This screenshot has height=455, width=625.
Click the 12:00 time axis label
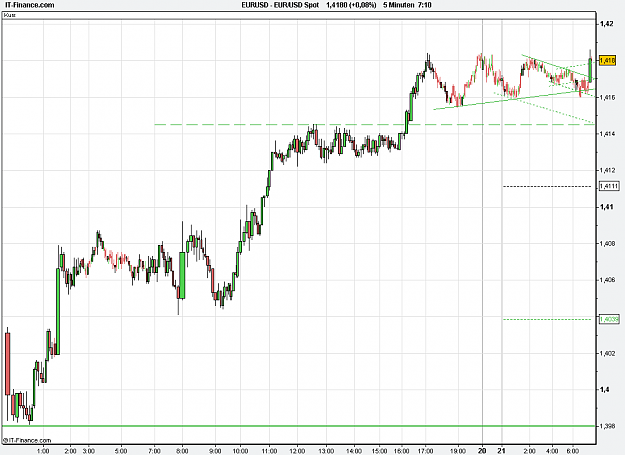point(297,451)
